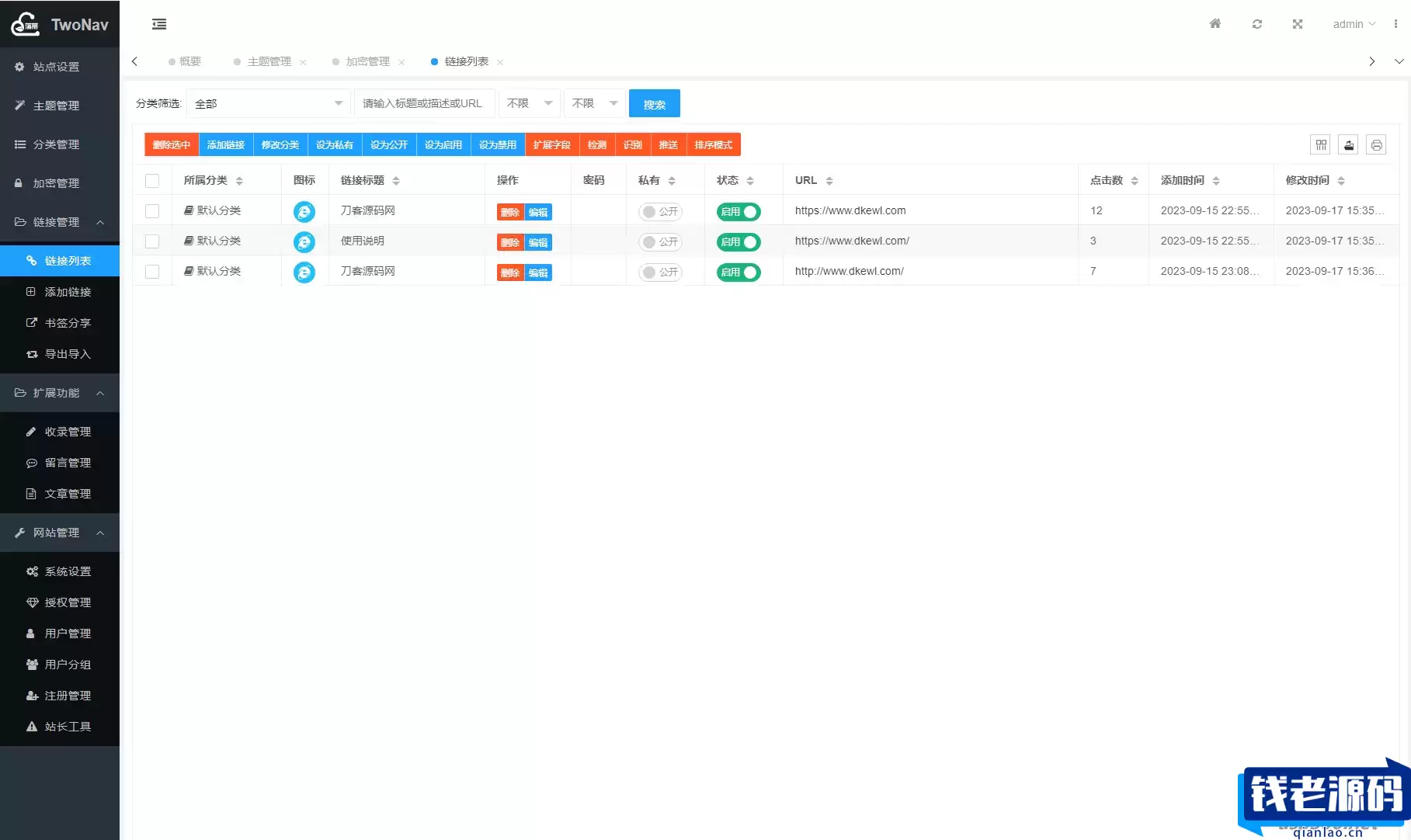The image size is (1411, 840).
Task: Open the admin user dropdown
Action: [x=1354, y=24]
